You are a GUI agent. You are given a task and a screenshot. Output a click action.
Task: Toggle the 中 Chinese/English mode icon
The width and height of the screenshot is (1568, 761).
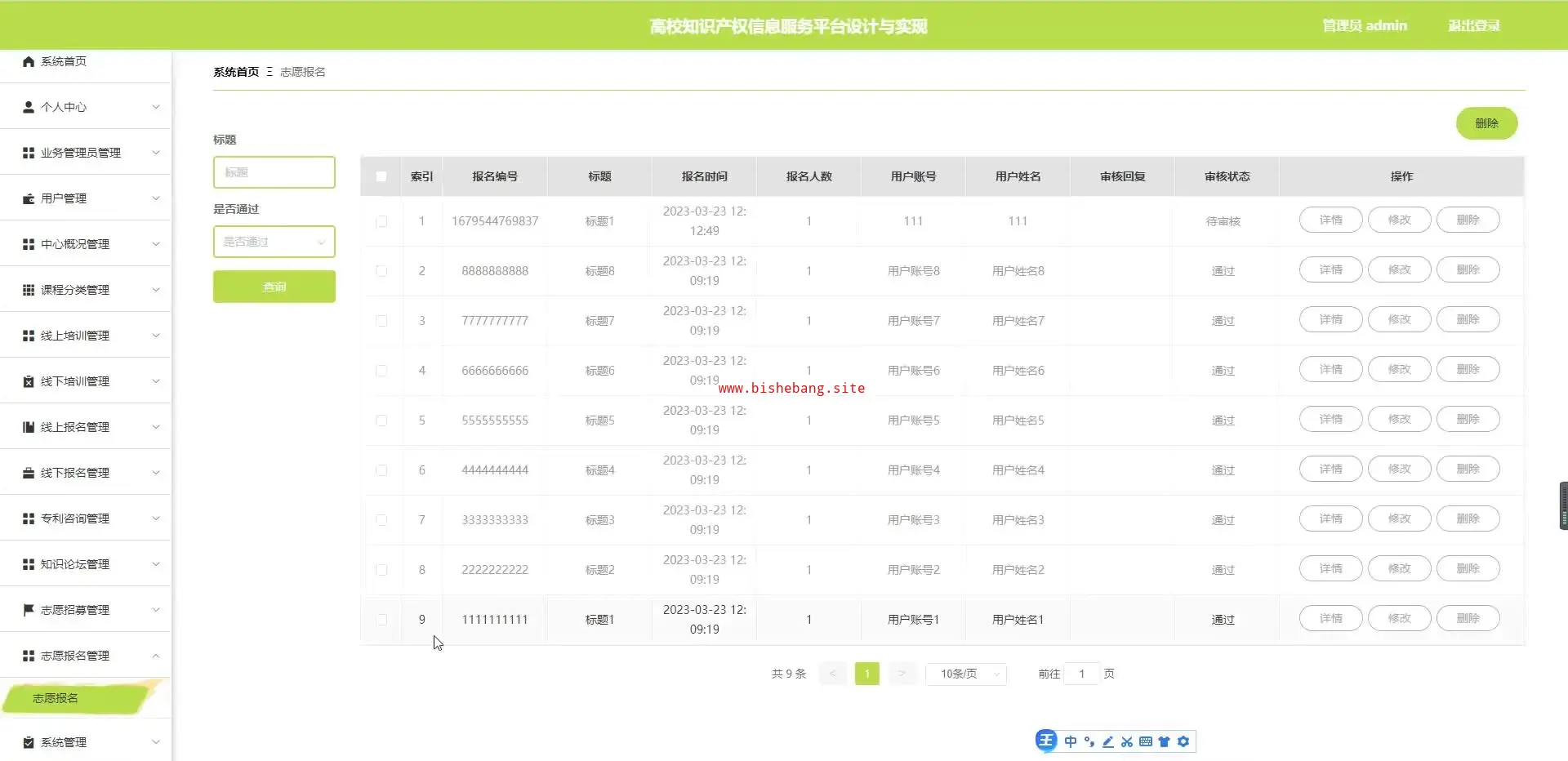coord(1071,741)
